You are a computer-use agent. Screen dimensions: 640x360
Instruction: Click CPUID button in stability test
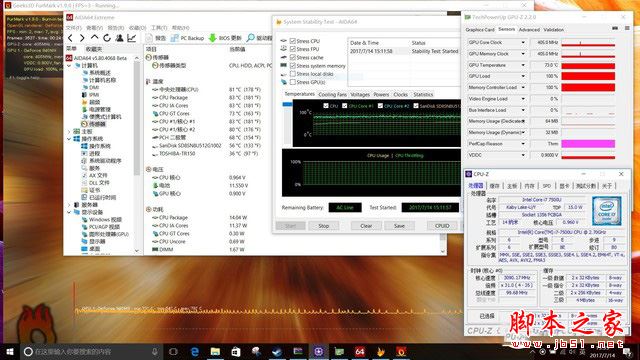point(442,226)
